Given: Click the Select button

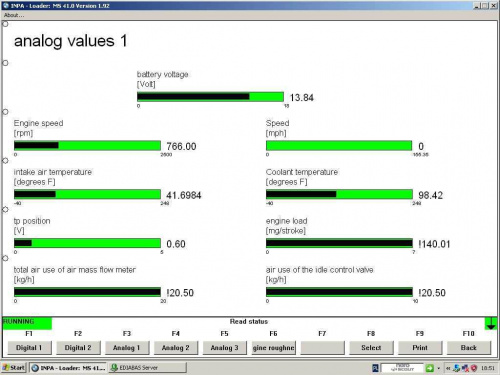Looking at the screenshot, I should pyautogui.click(x=371, y=348).
